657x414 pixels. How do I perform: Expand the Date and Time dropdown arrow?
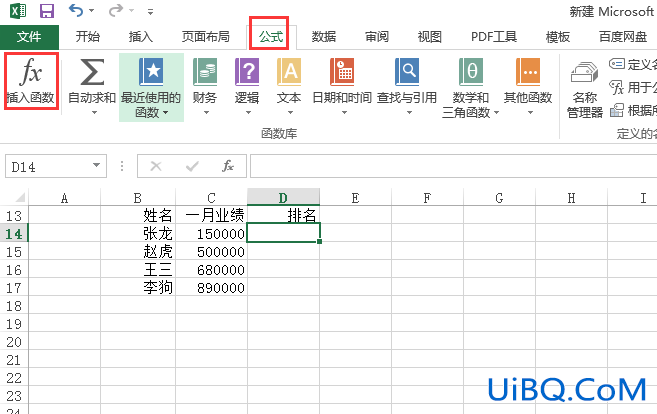[x=344, y=112]
